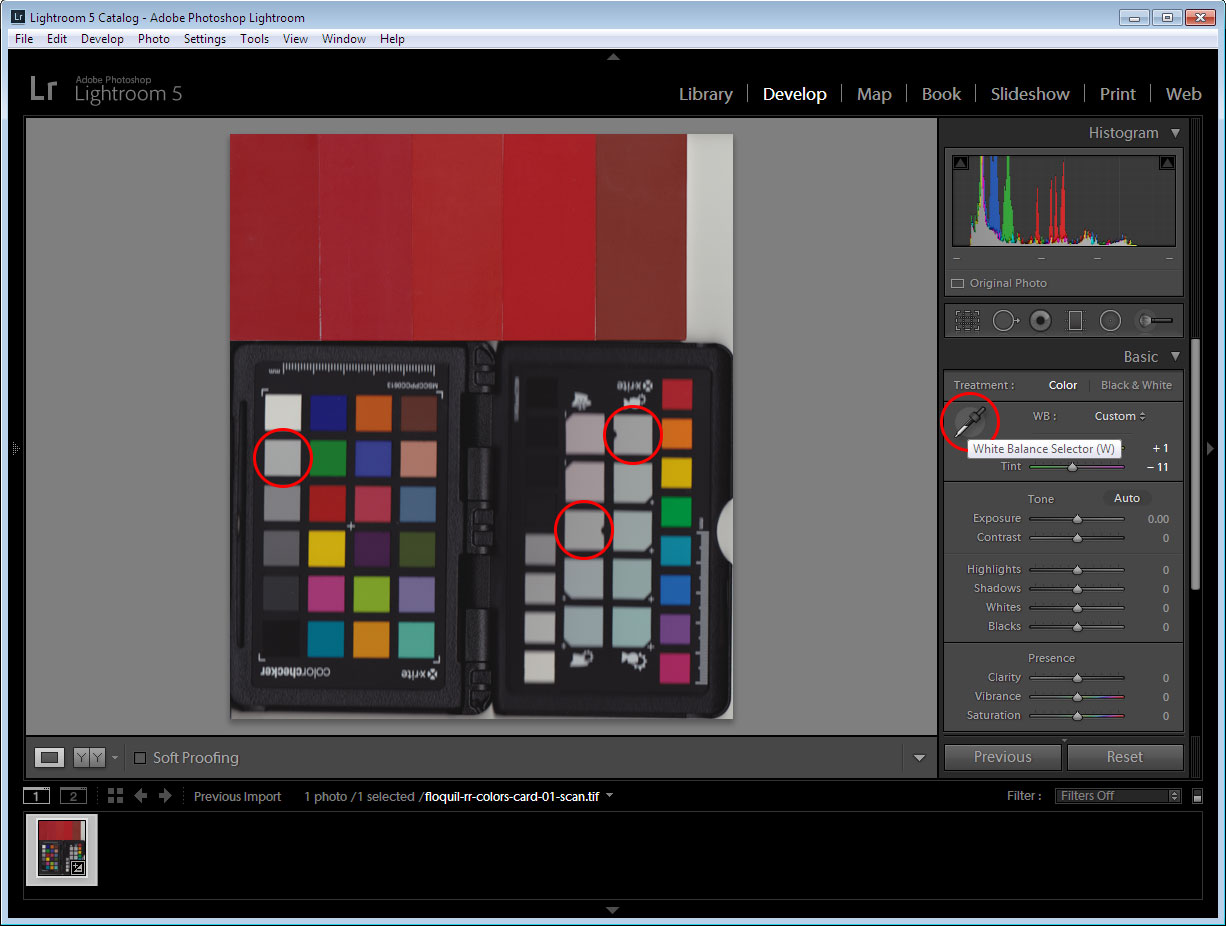Click the Clarity slider handle
This screenshot has height=926, width=1226.
point(1077,678)
